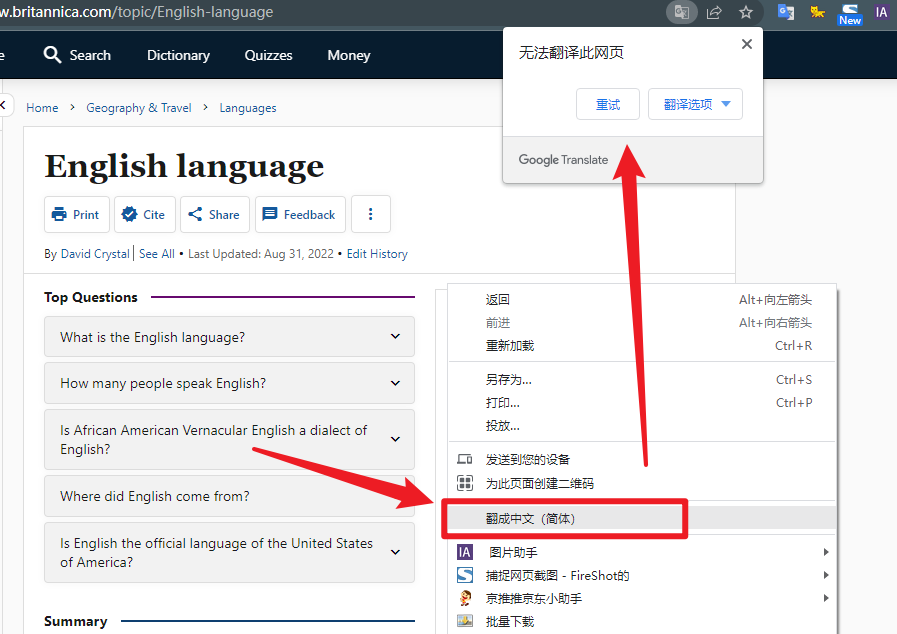
Task: Click the bookmark star icon
Action: pyautogui.click(x=746, y=12)
